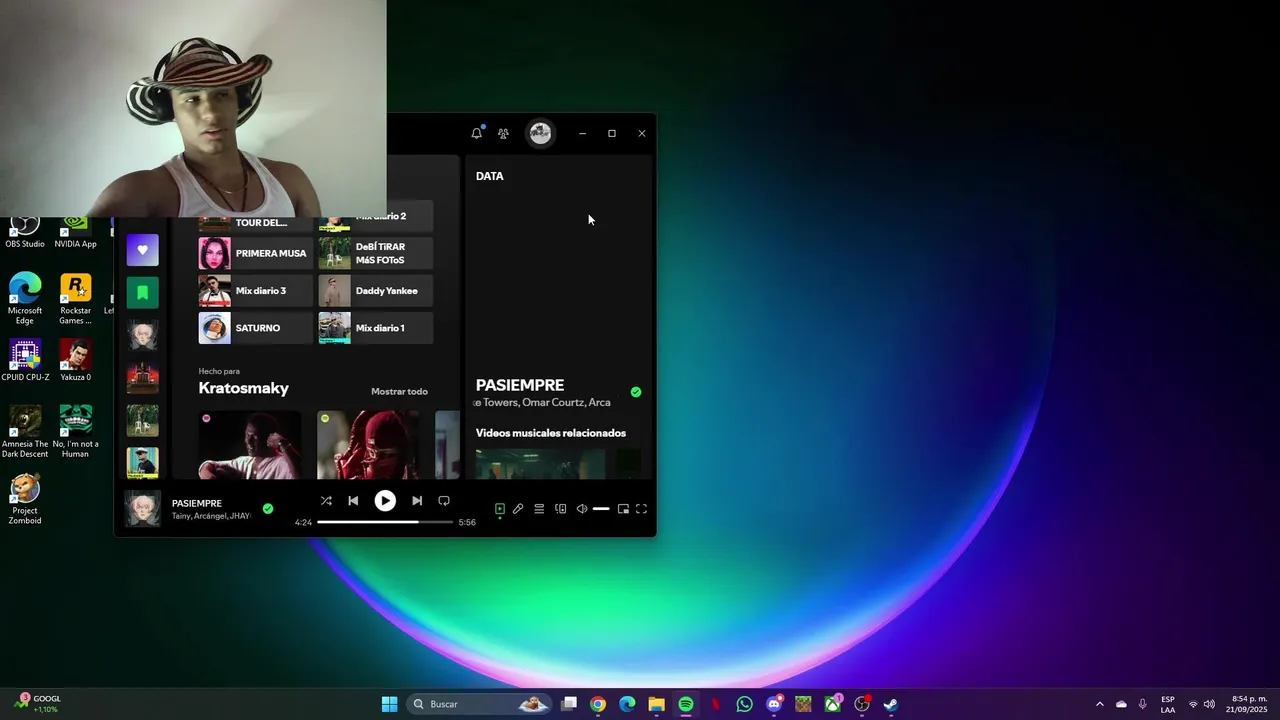Screen dimensions: 1280x720
Task: Open PRIMERA MUSA shortcut tile
Action: coord(255,253)
